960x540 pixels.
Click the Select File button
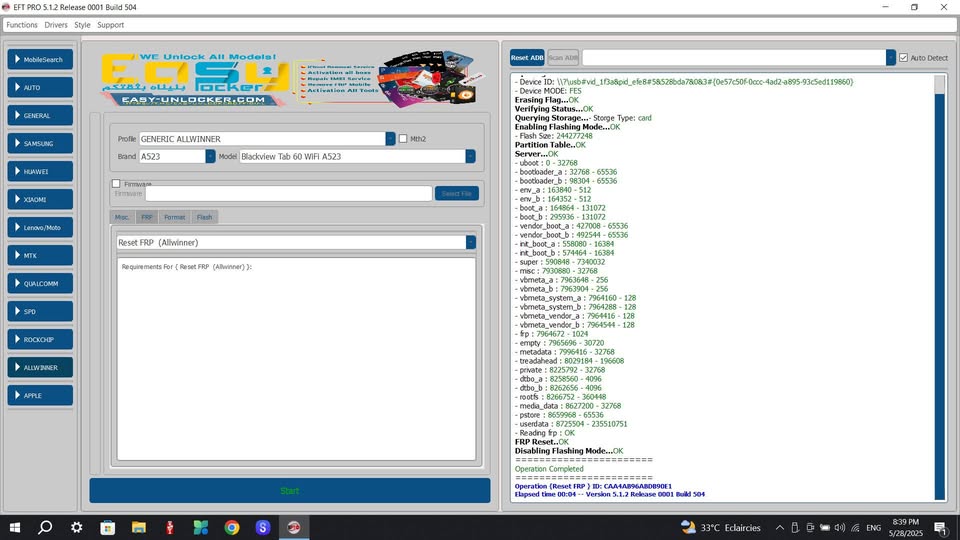(457, 193)
